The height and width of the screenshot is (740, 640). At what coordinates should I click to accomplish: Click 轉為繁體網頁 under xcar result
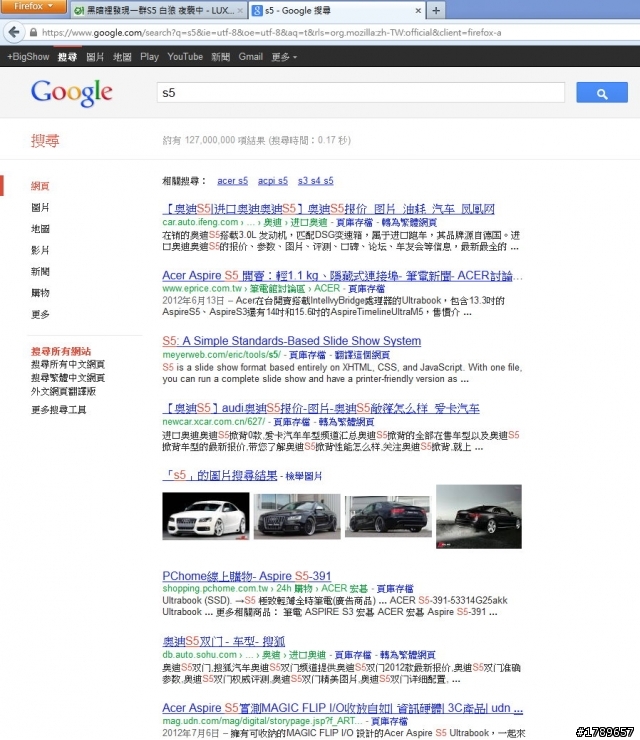[x=346, y=422]
